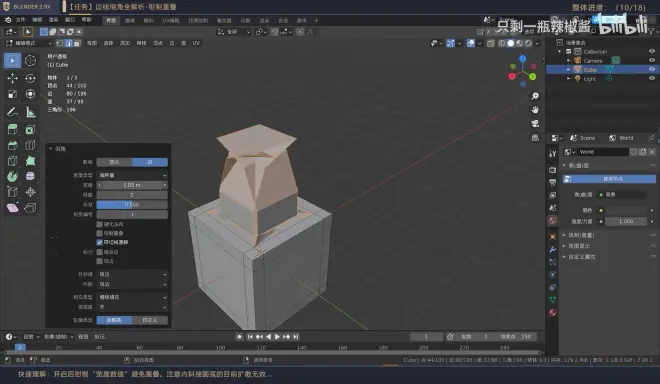660x384 pixels.
Task: Select the Box Select tool in left toolbar
Action: click(x=13, y=61)
